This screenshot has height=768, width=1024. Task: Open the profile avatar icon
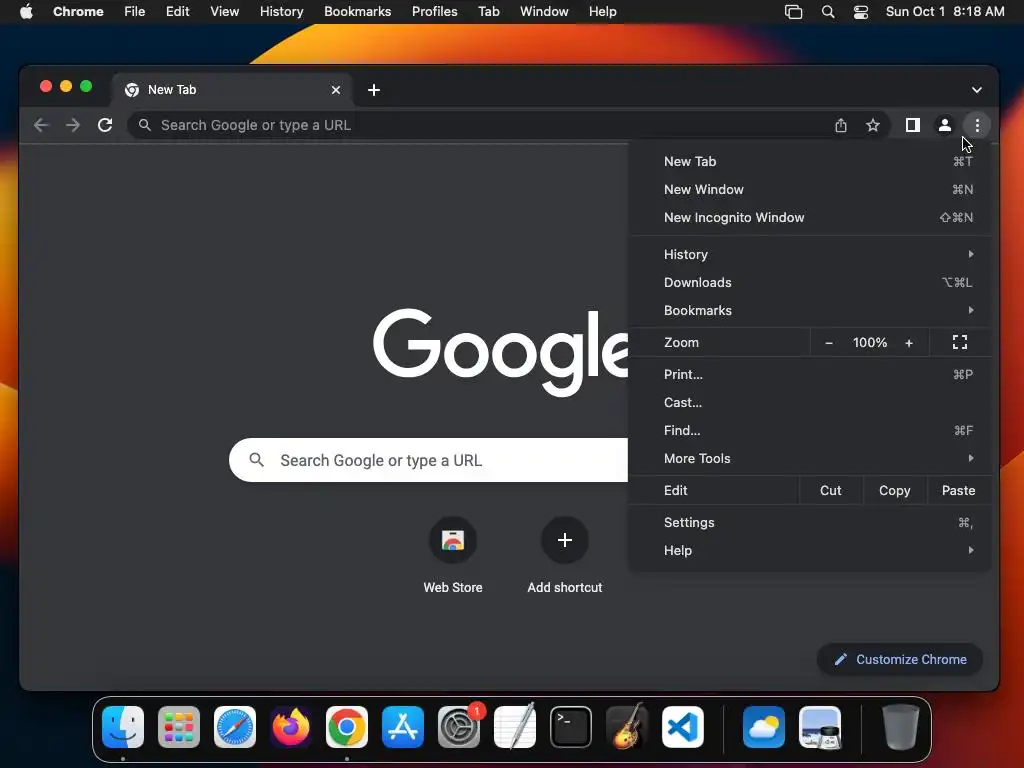[944, 125]
